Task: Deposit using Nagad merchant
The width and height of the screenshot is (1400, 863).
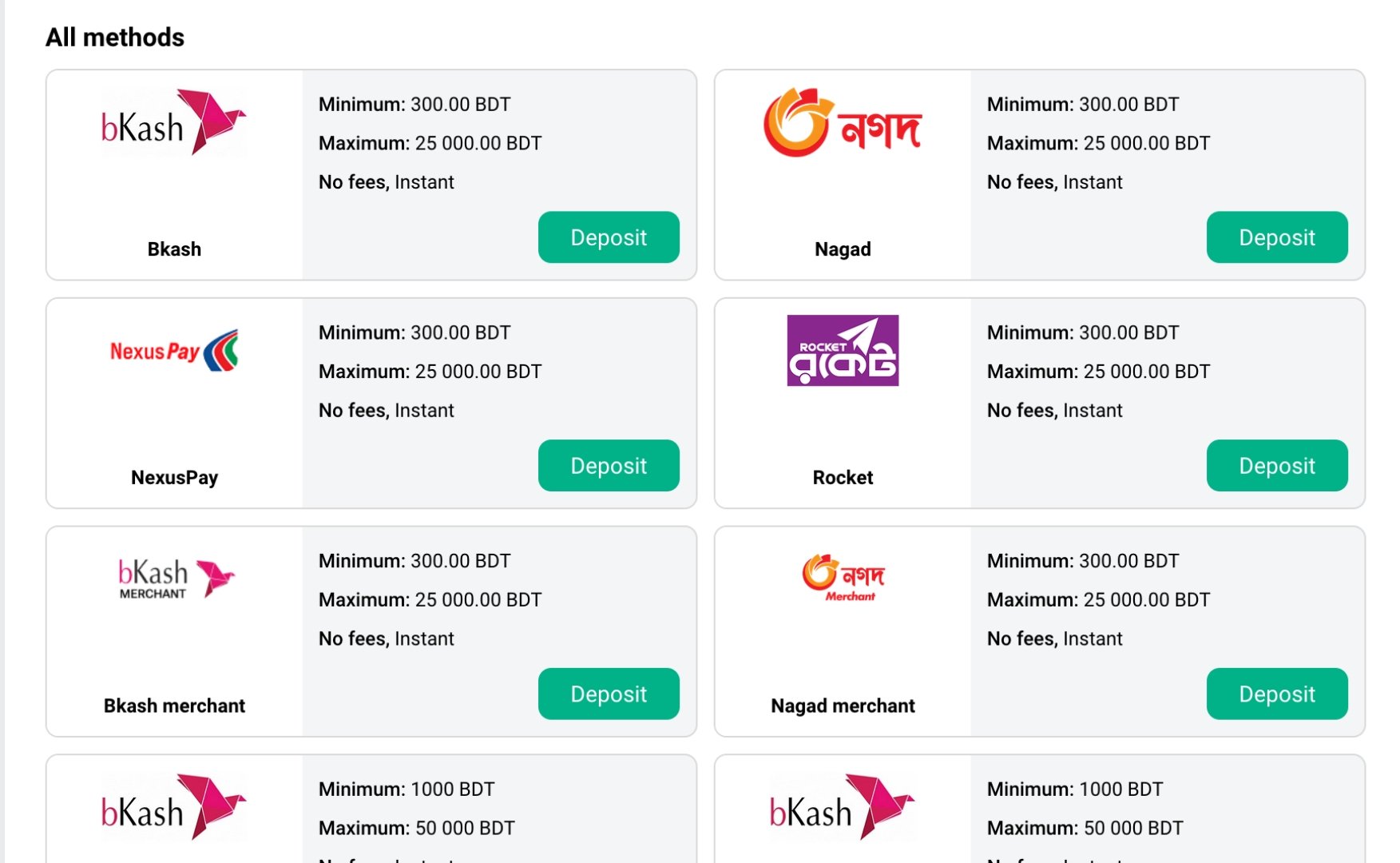Action: (1277, 694)
